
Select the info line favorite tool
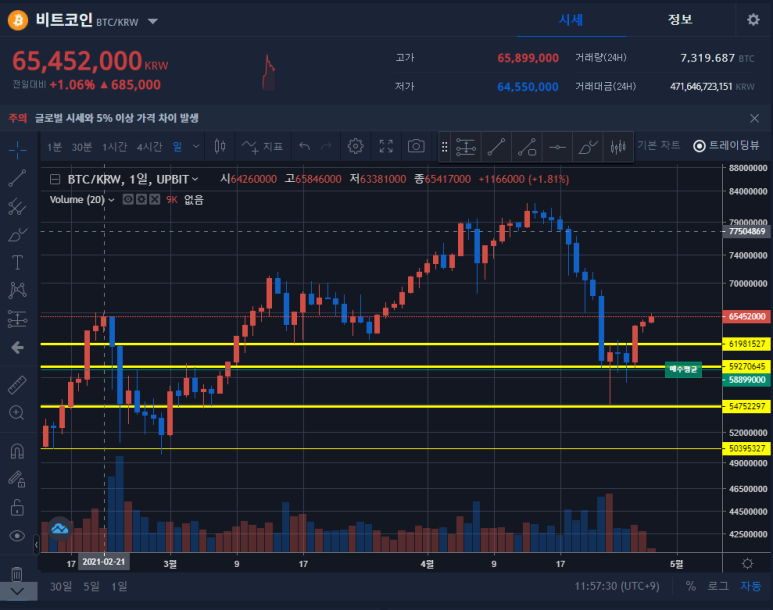click(527, 147)
